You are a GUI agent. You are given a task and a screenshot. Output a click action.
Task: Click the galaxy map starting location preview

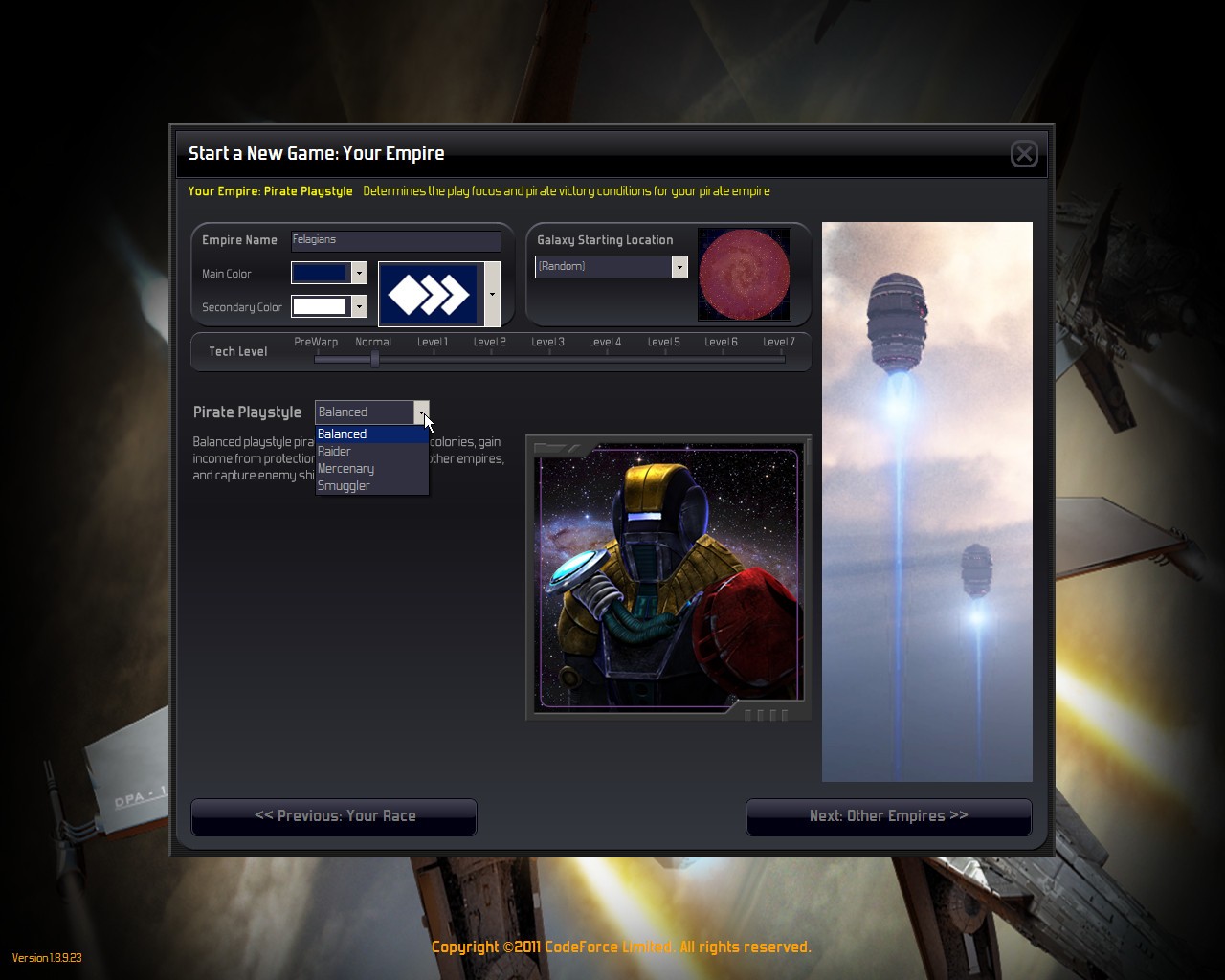tap(744, 275)
